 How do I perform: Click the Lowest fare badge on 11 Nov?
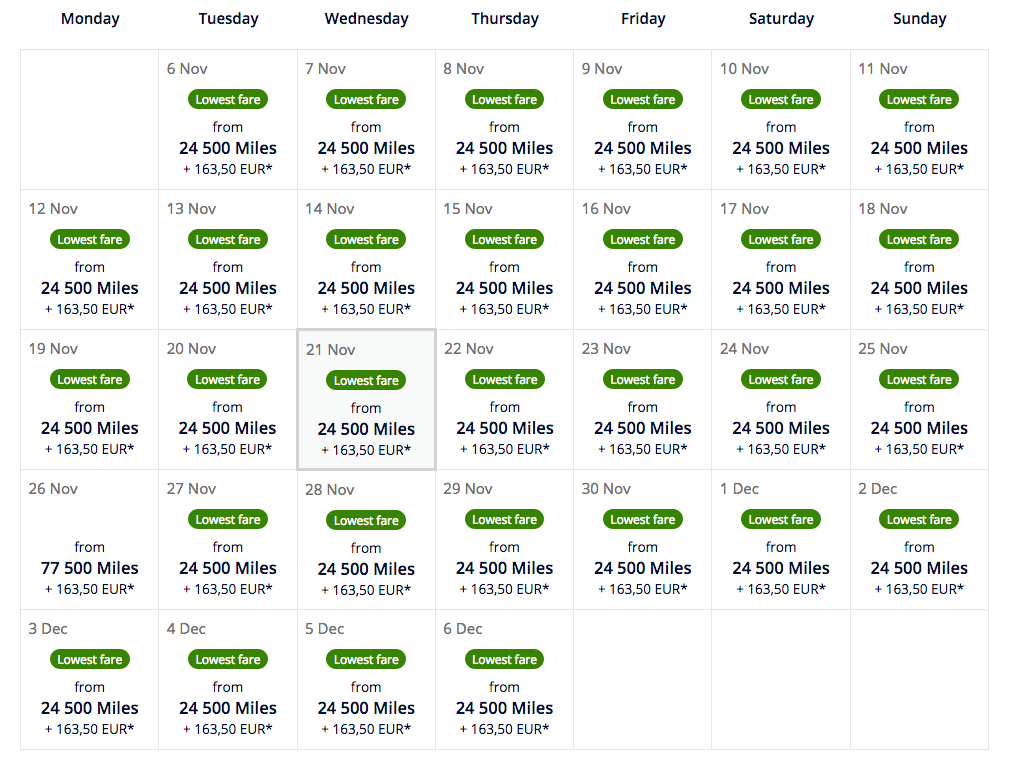(919, 100)
